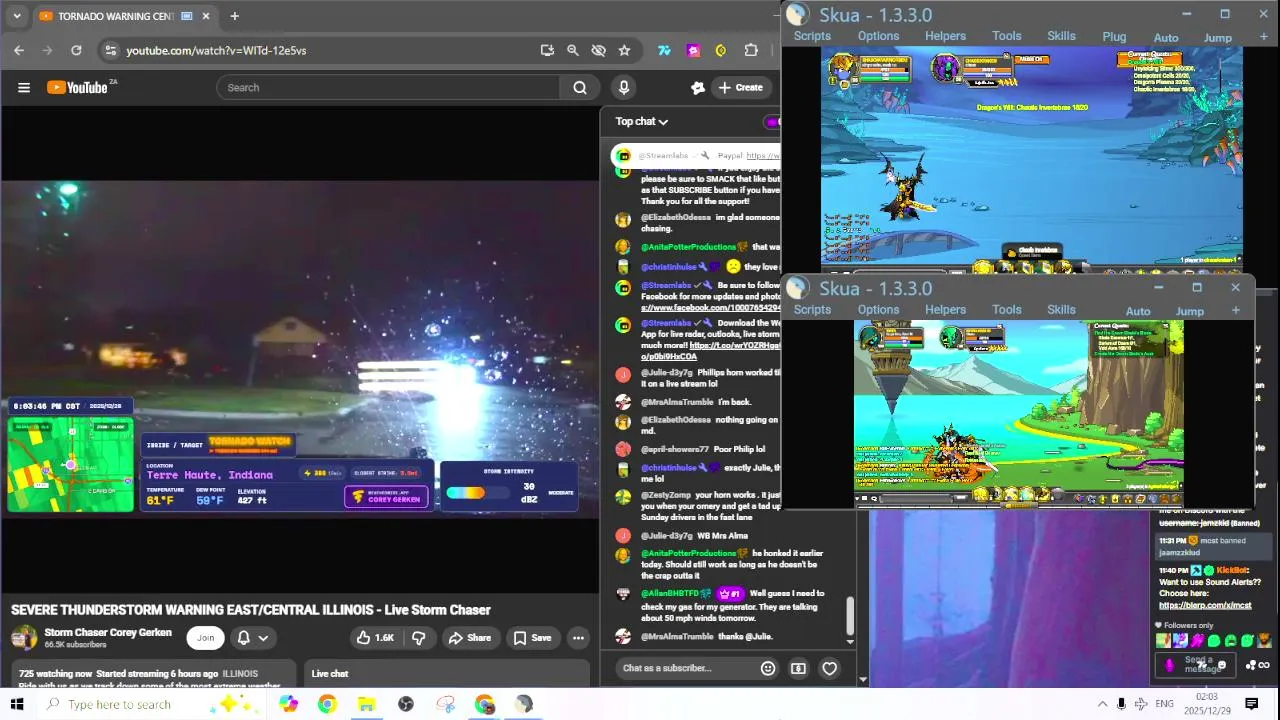Dislike the video with thumbs down

click(x=419, y=638)
